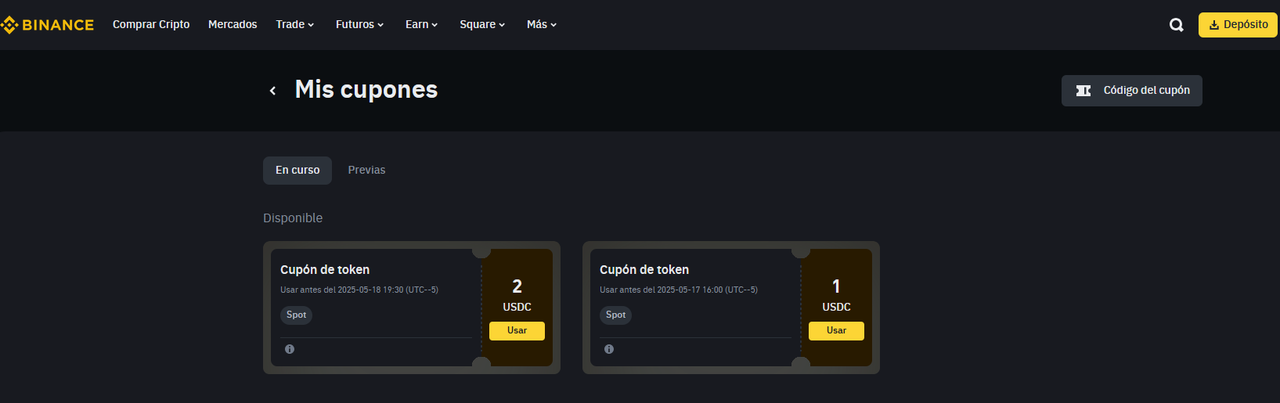Screen dimensions: 1280x403
Task: Click Spot tag on 1 USDC coupon
Action: click(x=616, y=314)
